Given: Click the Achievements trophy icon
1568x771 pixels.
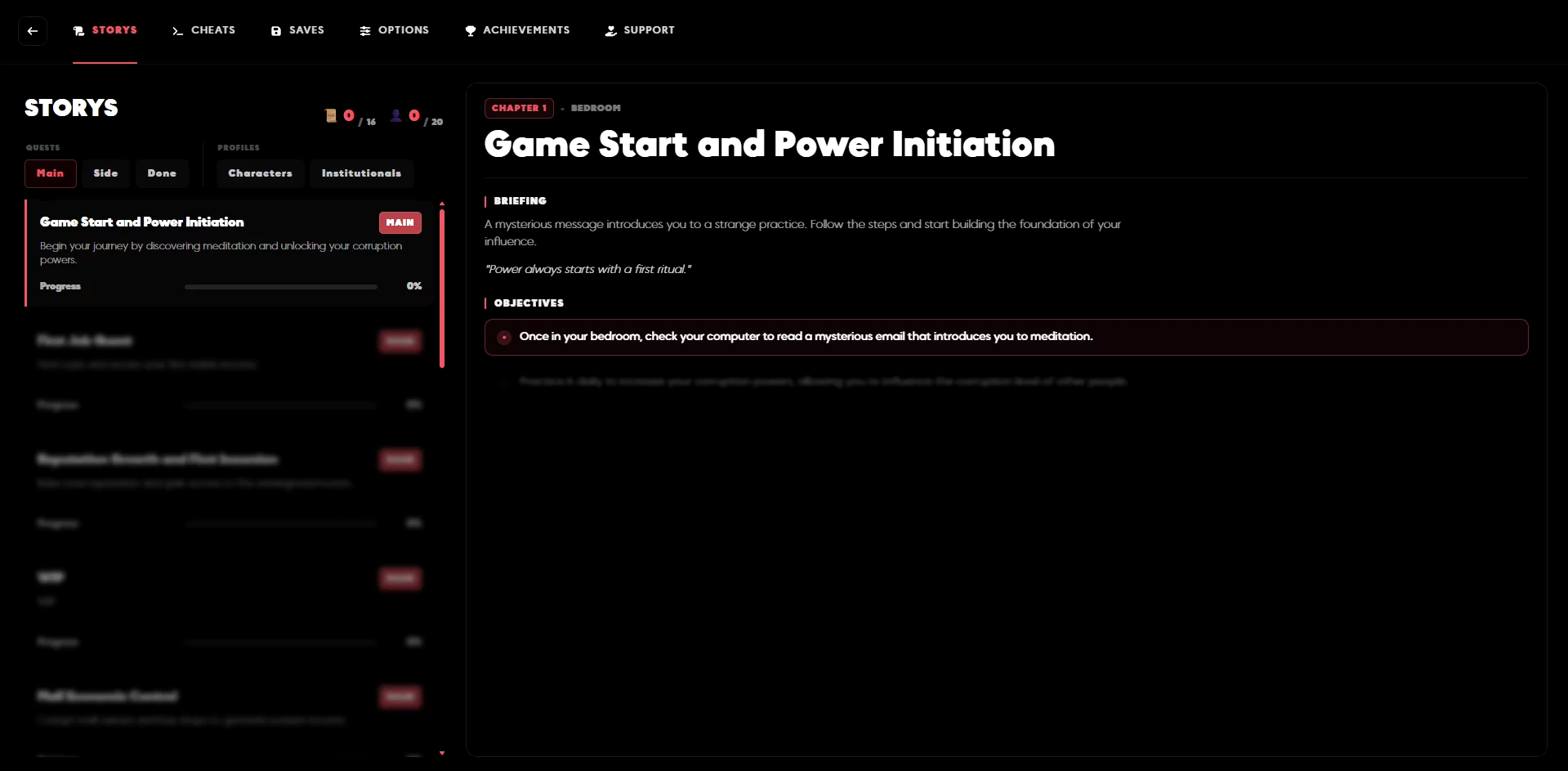Looking at the screenshot, I should [x=471, y=31].
